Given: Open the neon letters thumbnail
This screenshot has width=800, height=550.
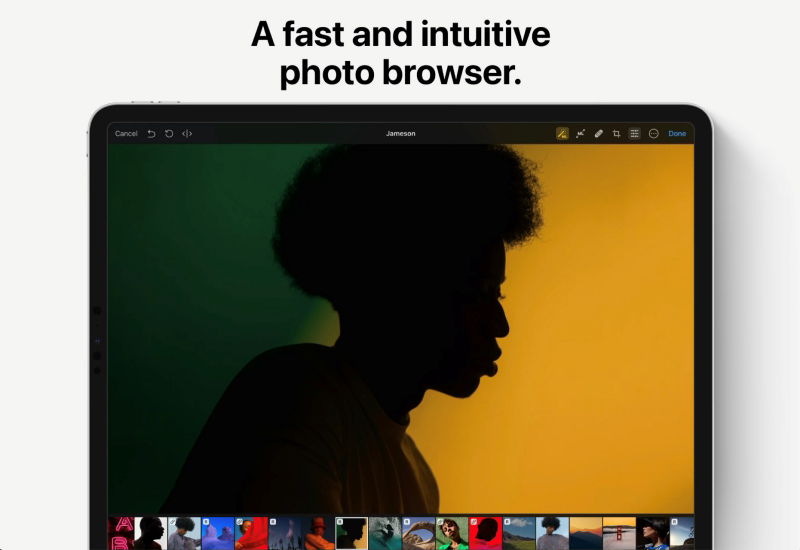Looking at the screenshot, I should tap(121, 533).
